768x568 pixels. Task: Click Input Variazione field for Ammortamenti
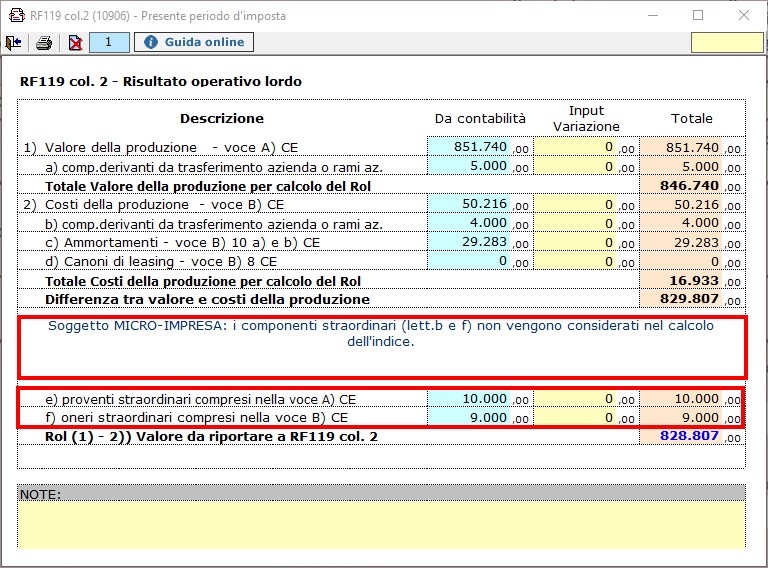[575, 242]
